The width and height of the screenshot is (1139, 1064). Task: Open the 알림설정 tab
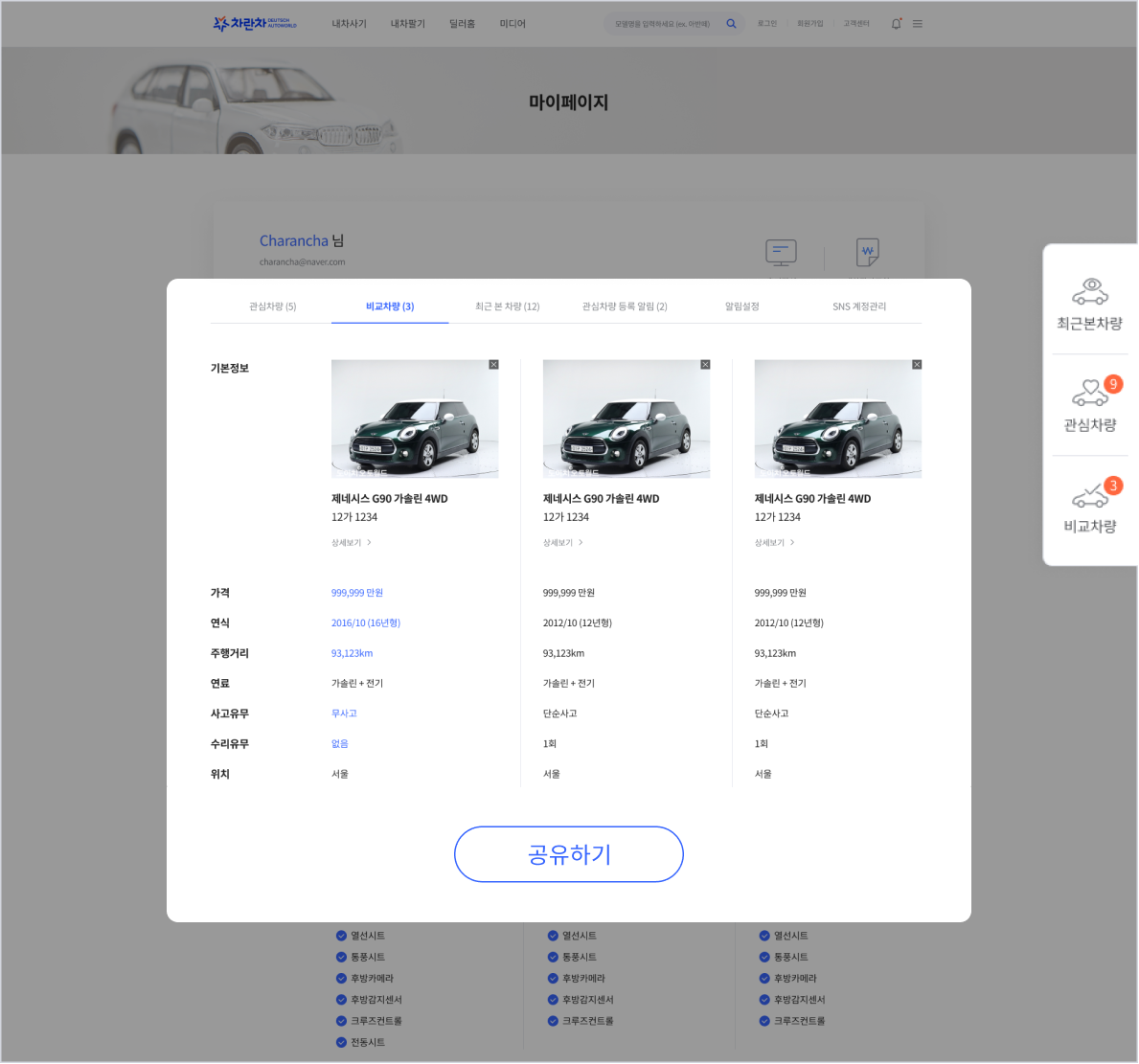(741, 306)
